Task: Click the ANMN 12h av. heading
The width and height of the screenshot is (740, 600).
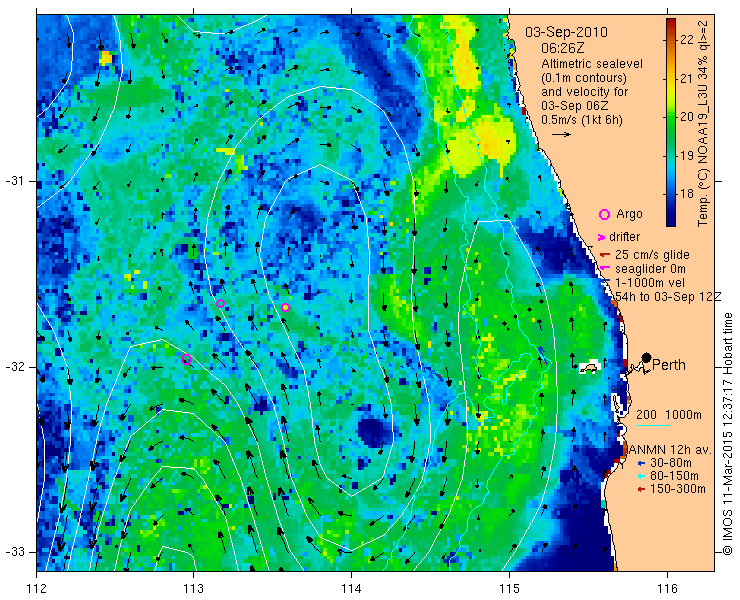Action: tap(670, 449)
